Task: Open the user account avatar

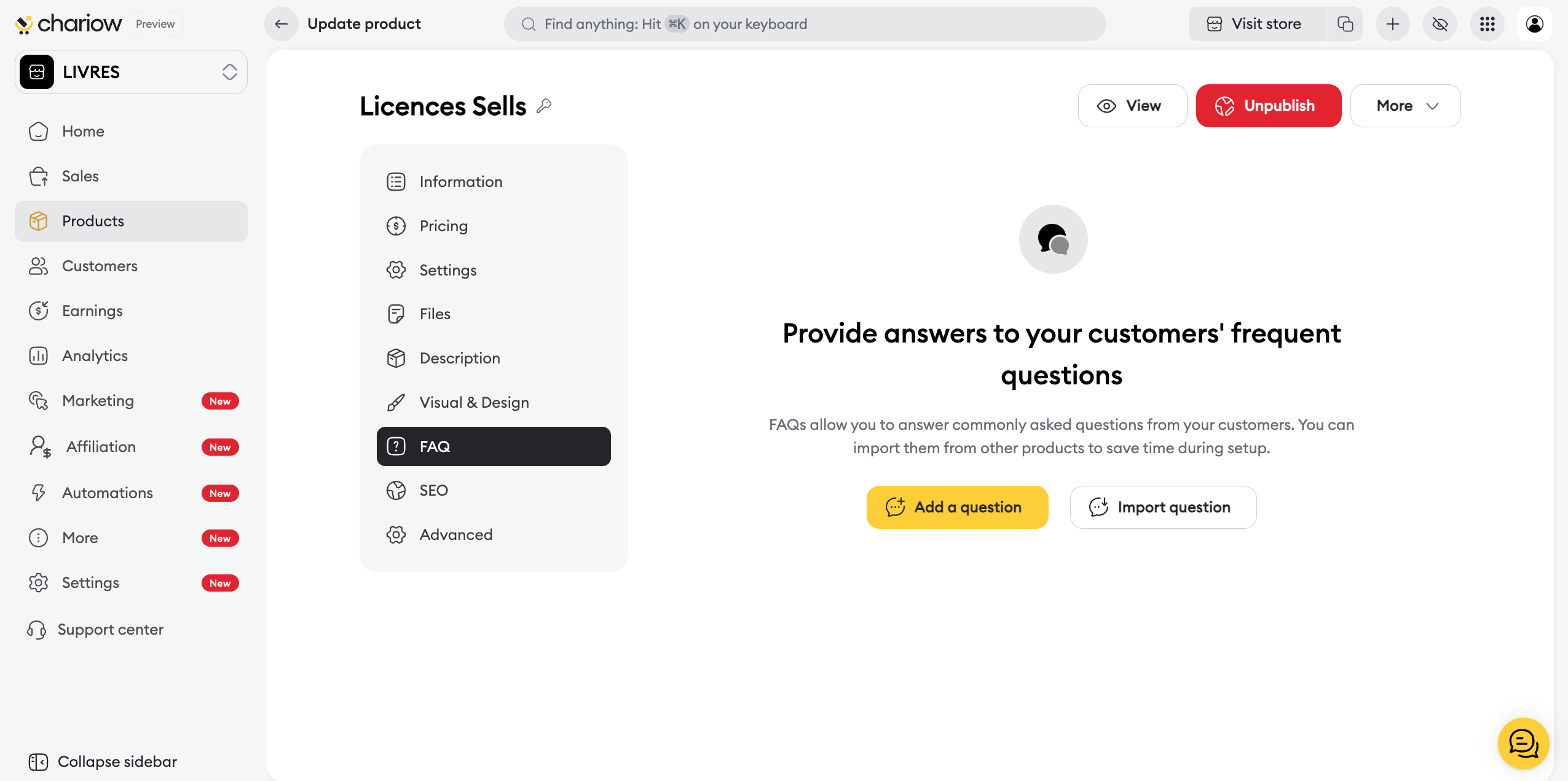Action: 1534,24
